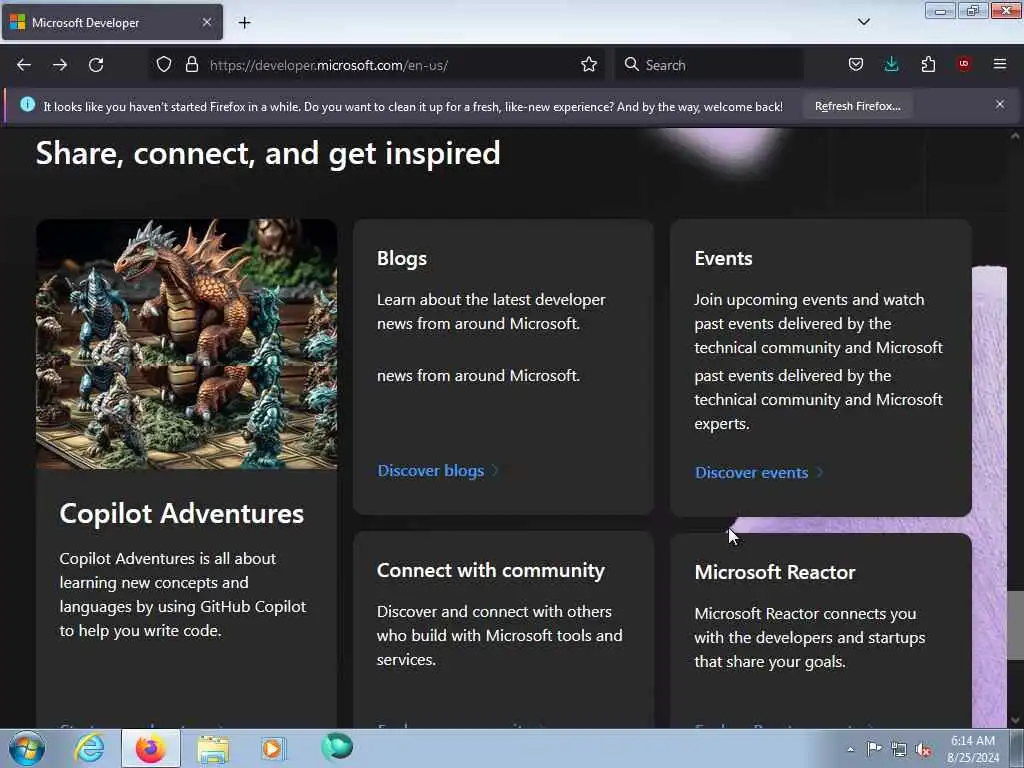This screenshot has height=768, width=1024.
Task: View site security padlock info
Action: [191, 64]
